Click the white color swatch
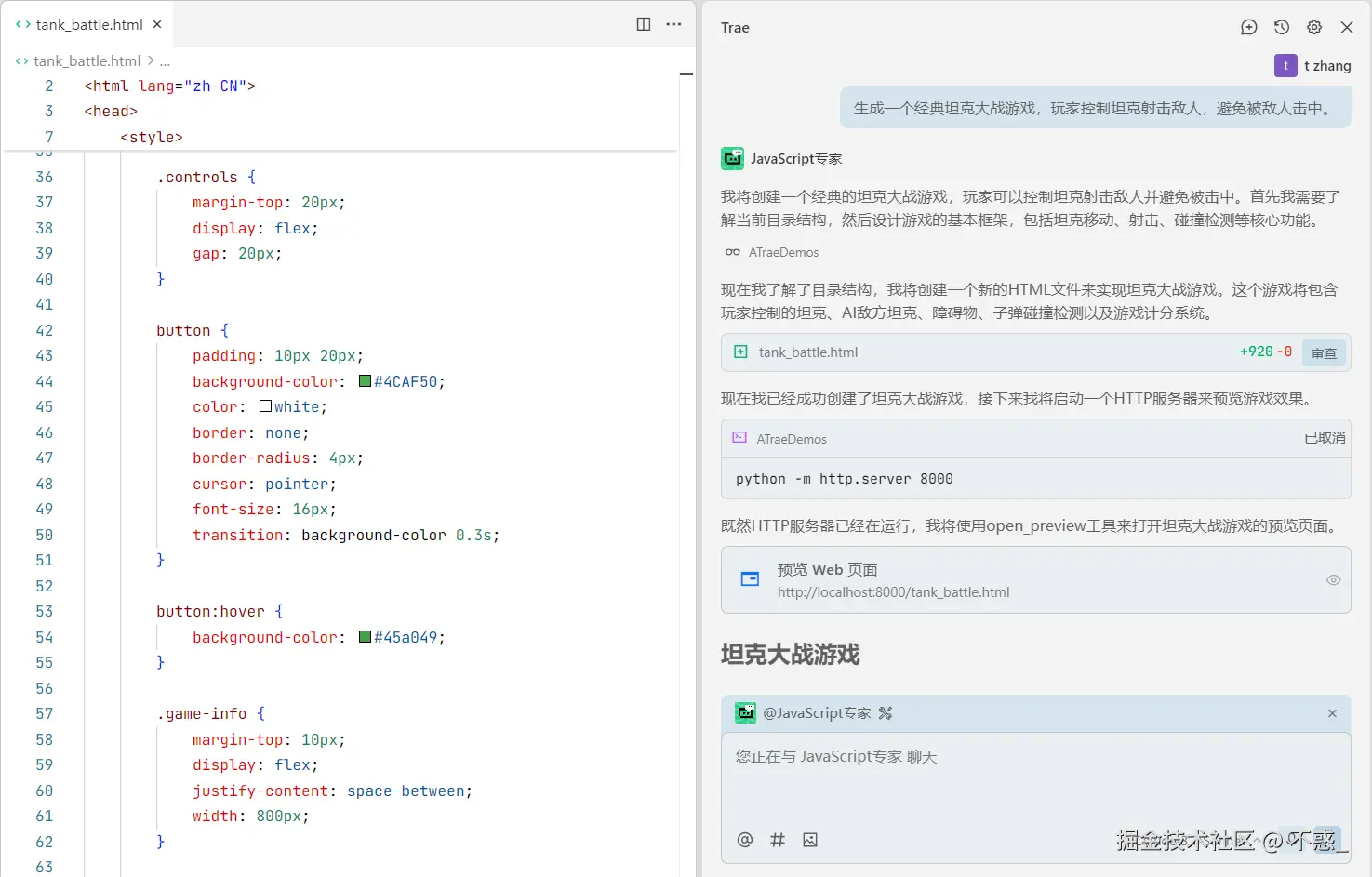The width and height of the screenshot is (1372, 877). pos(266,406)
